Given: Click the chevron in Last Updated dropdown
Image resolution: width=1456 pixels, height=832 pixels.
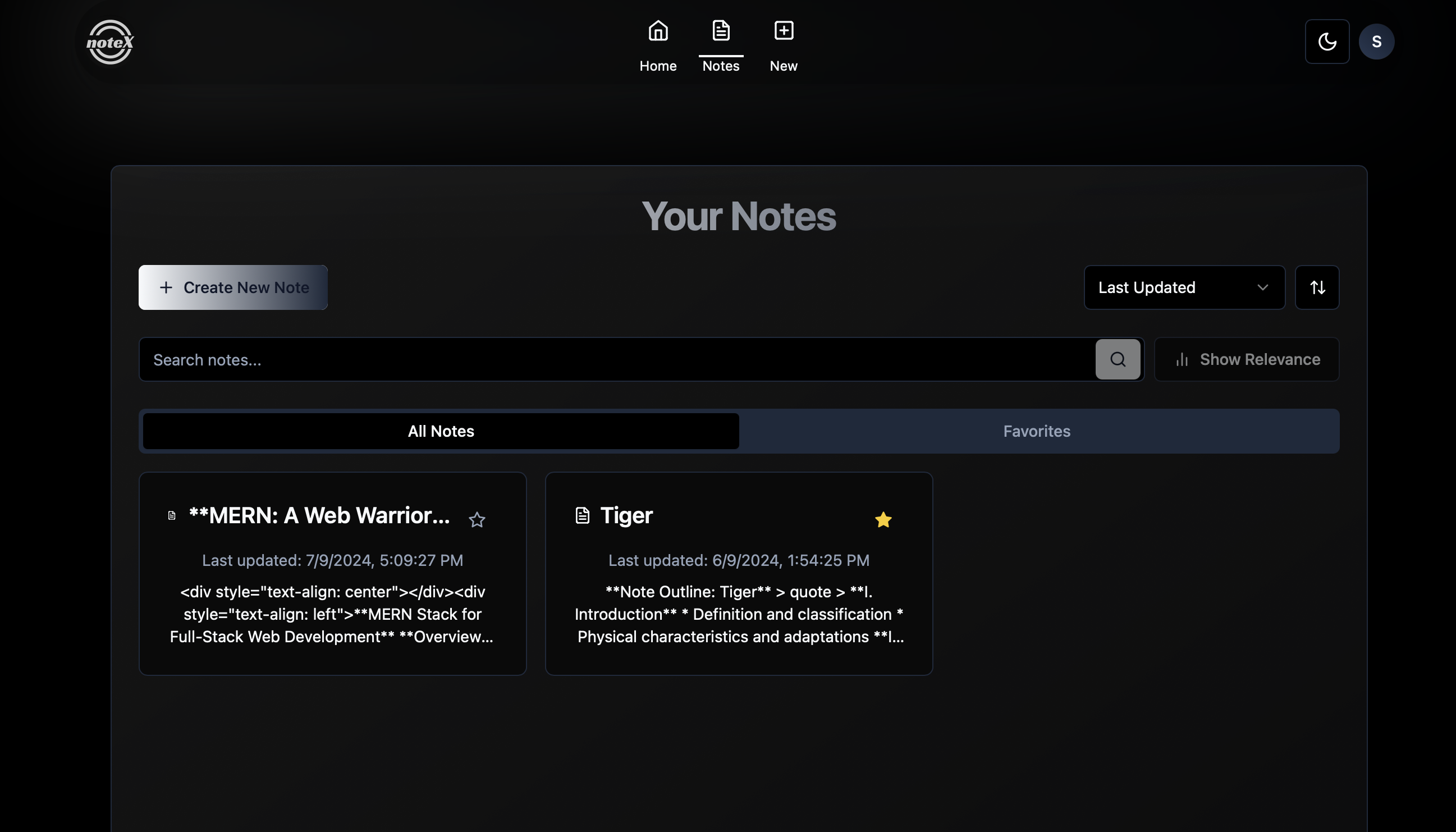Looking at the screenshot, I should click(1262, 287).
